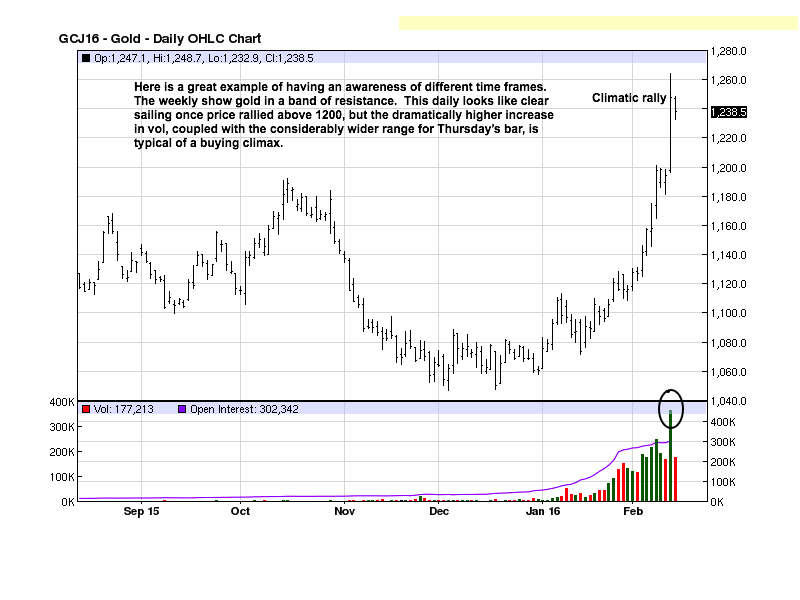The image size is (800, 600).
Task: Click the 1,200.0 price axis label
Action: [x=728, y=168]
